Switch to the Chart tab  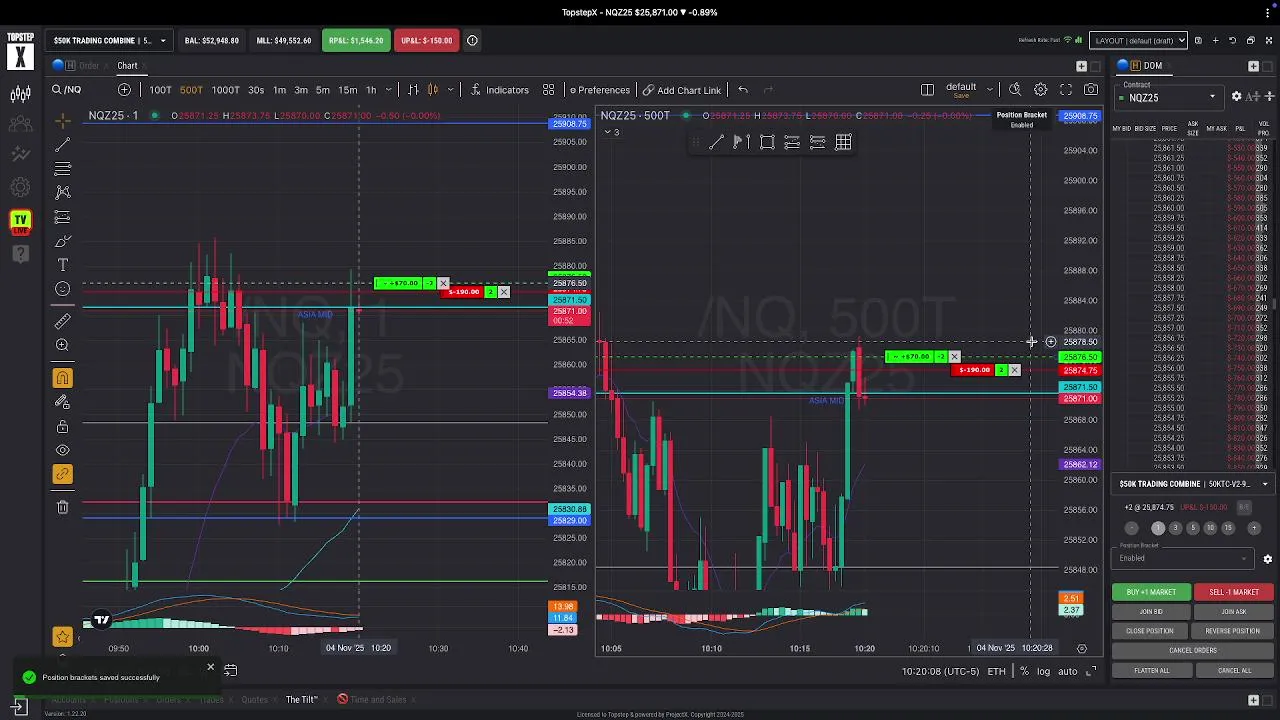(127, 66)
